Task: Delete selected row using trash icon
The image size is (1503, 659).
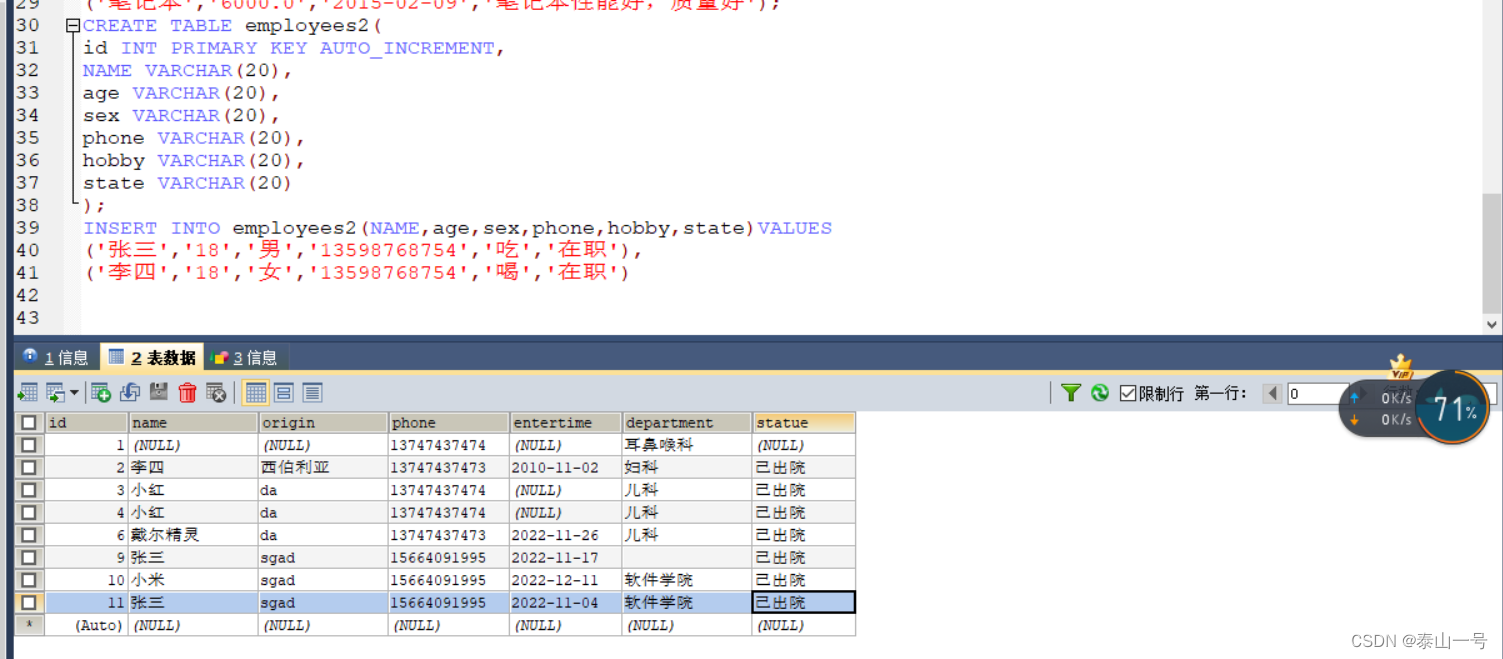Action: [x=188, y=392]
